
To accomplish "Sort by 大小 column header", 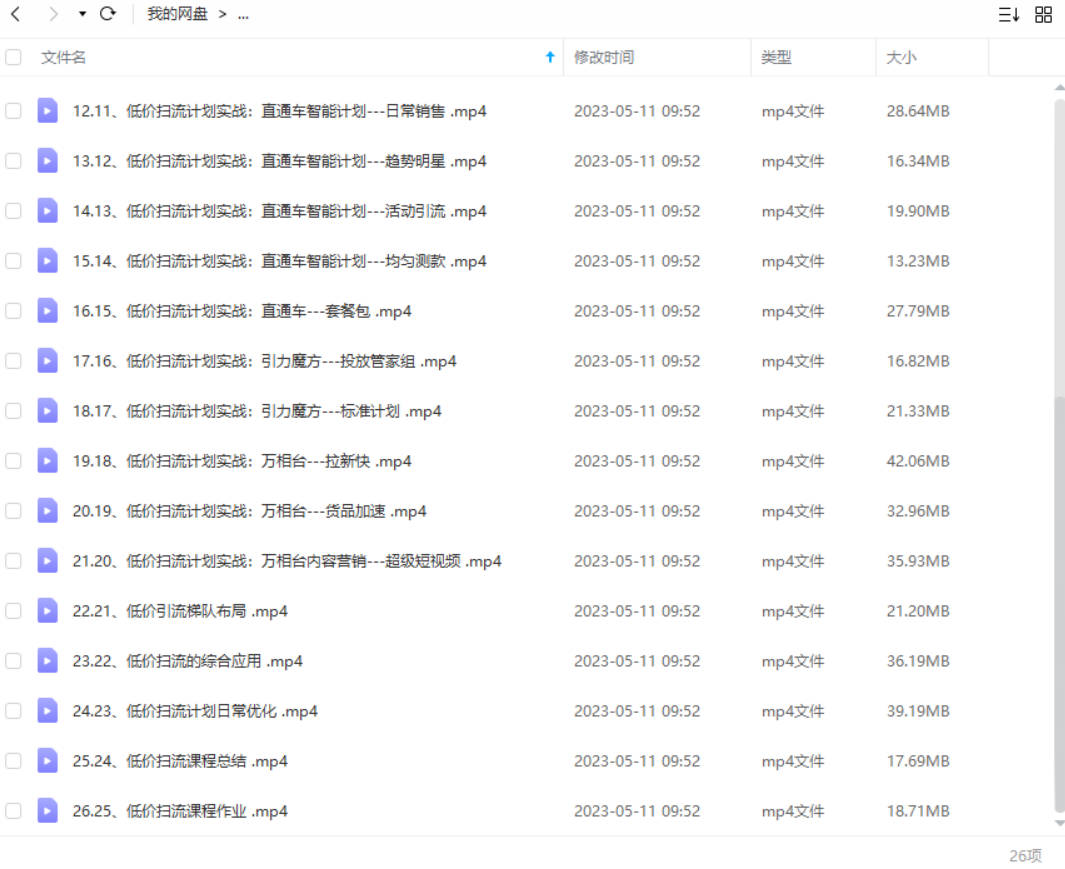I will [901, 57].
